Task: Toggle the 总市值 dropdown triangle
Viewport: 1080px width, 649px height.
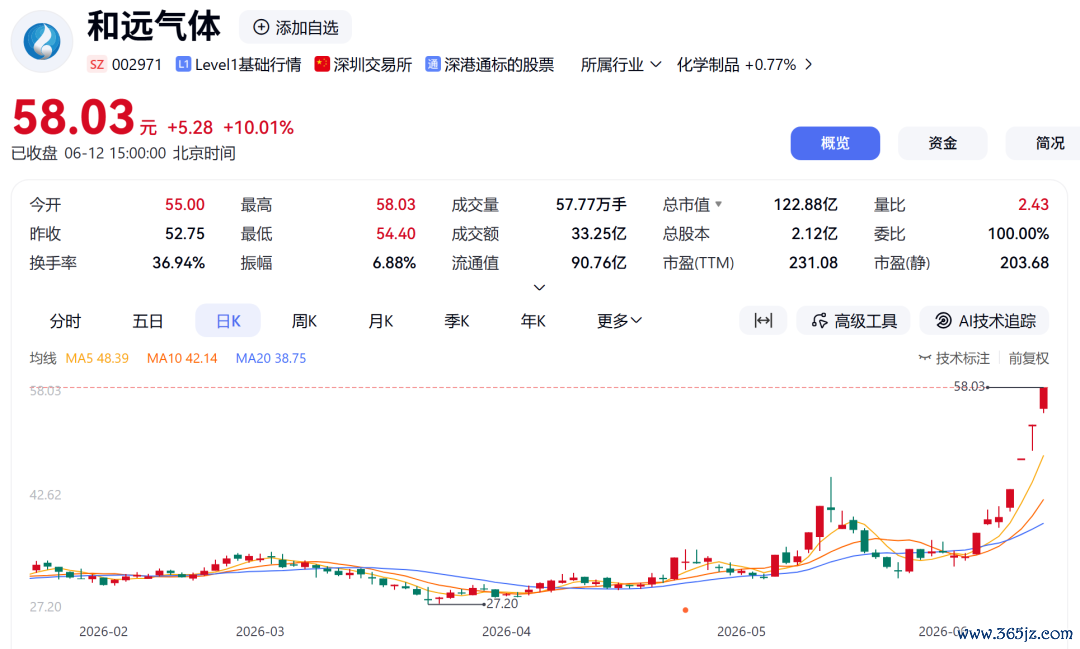Action: coord(718,205)
